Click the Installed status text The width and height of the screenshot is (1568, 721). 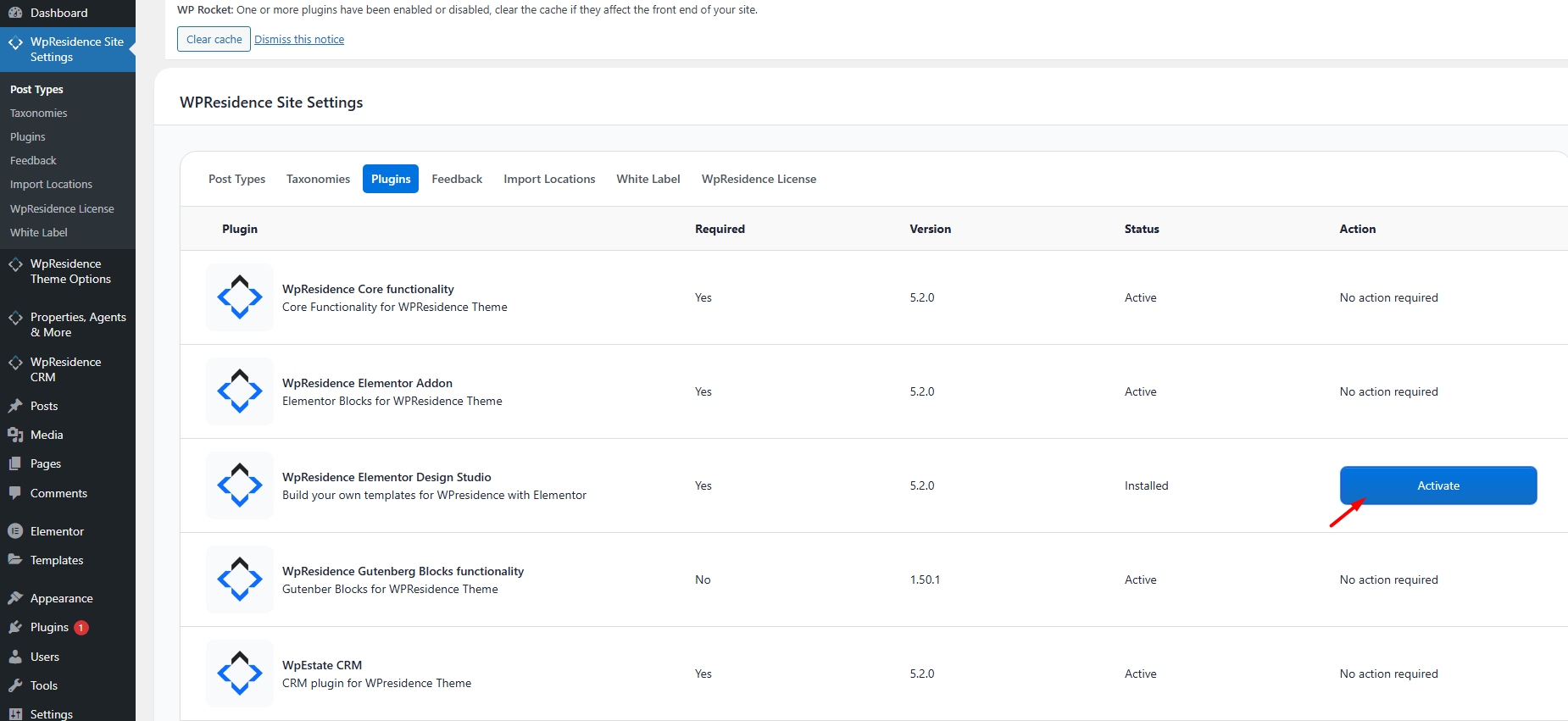point(1146,485)
